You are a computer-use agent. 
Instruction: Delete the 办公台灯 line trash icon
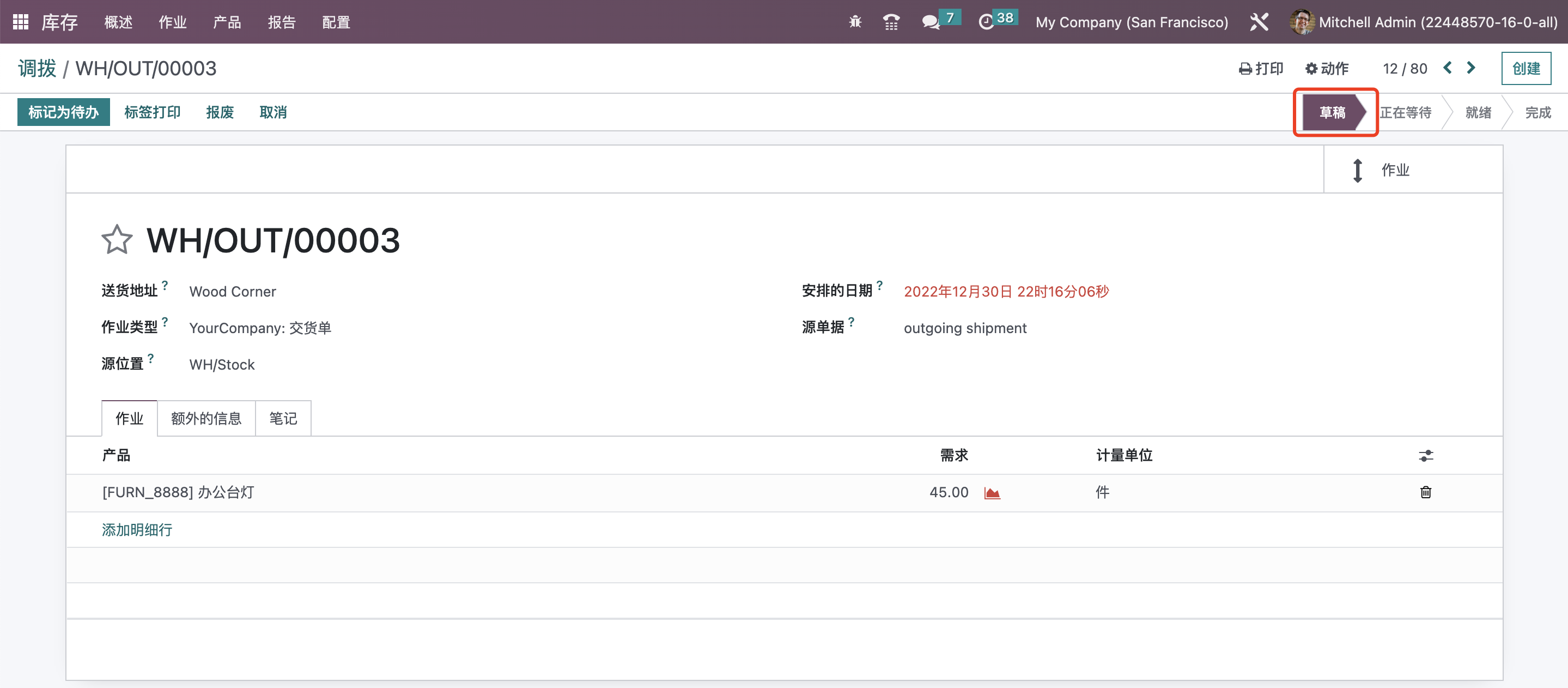[1426, 492]
